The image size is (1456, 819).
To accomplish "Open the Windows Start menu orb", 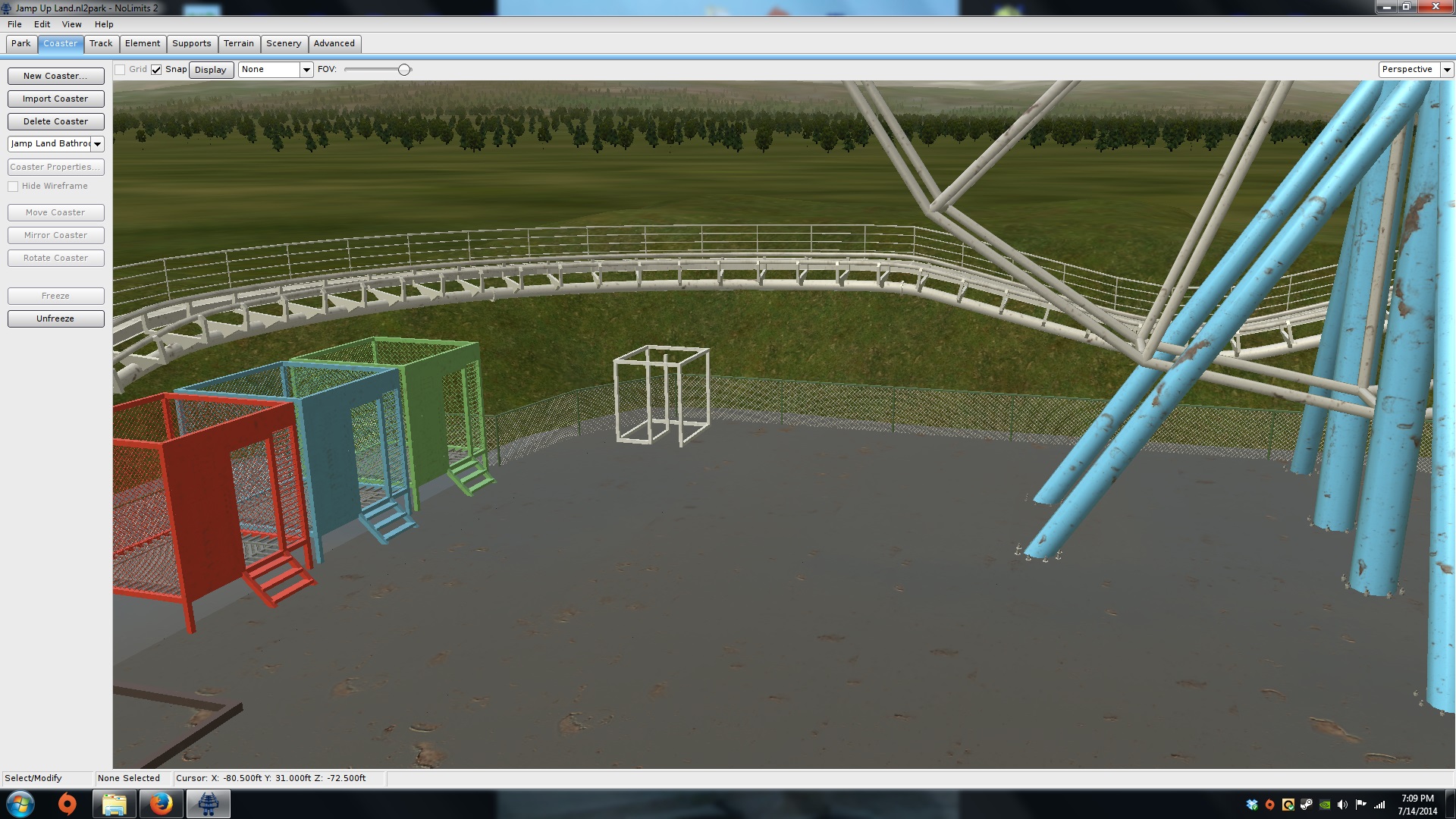I will click(x=20, y=804).
